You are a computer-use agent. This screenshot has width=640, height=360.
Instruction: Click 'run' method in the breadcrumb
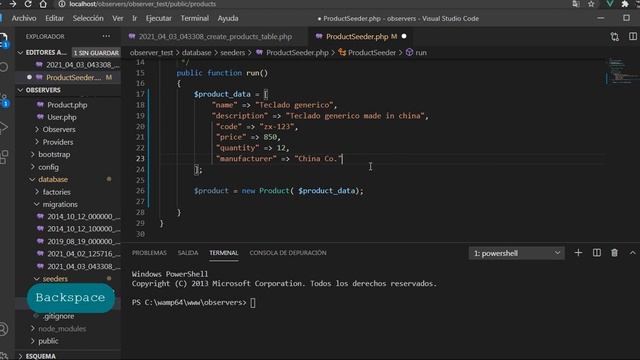point(420,53)
